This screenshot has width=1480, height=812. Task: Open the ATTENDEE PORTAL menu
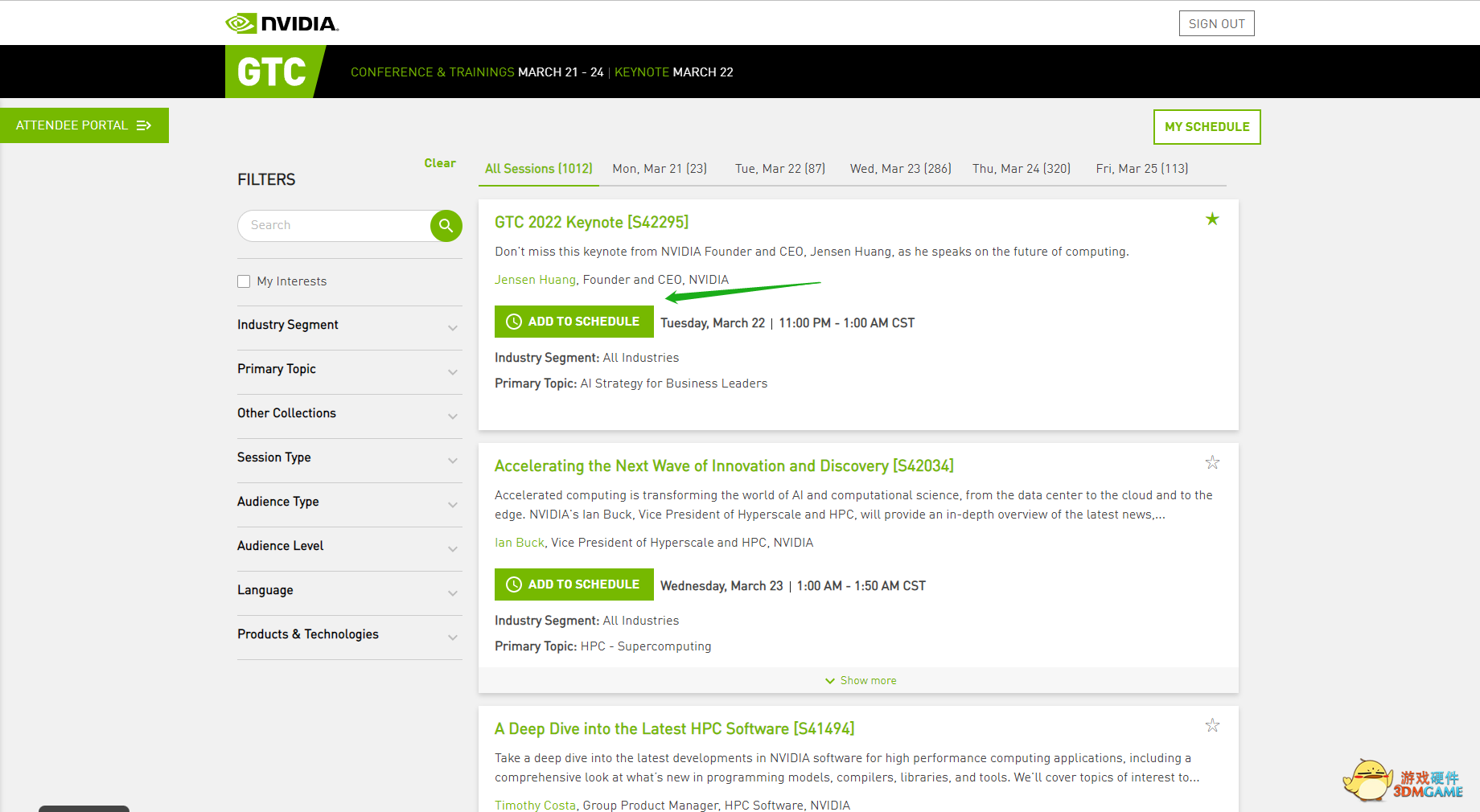[x=84, y=125]
